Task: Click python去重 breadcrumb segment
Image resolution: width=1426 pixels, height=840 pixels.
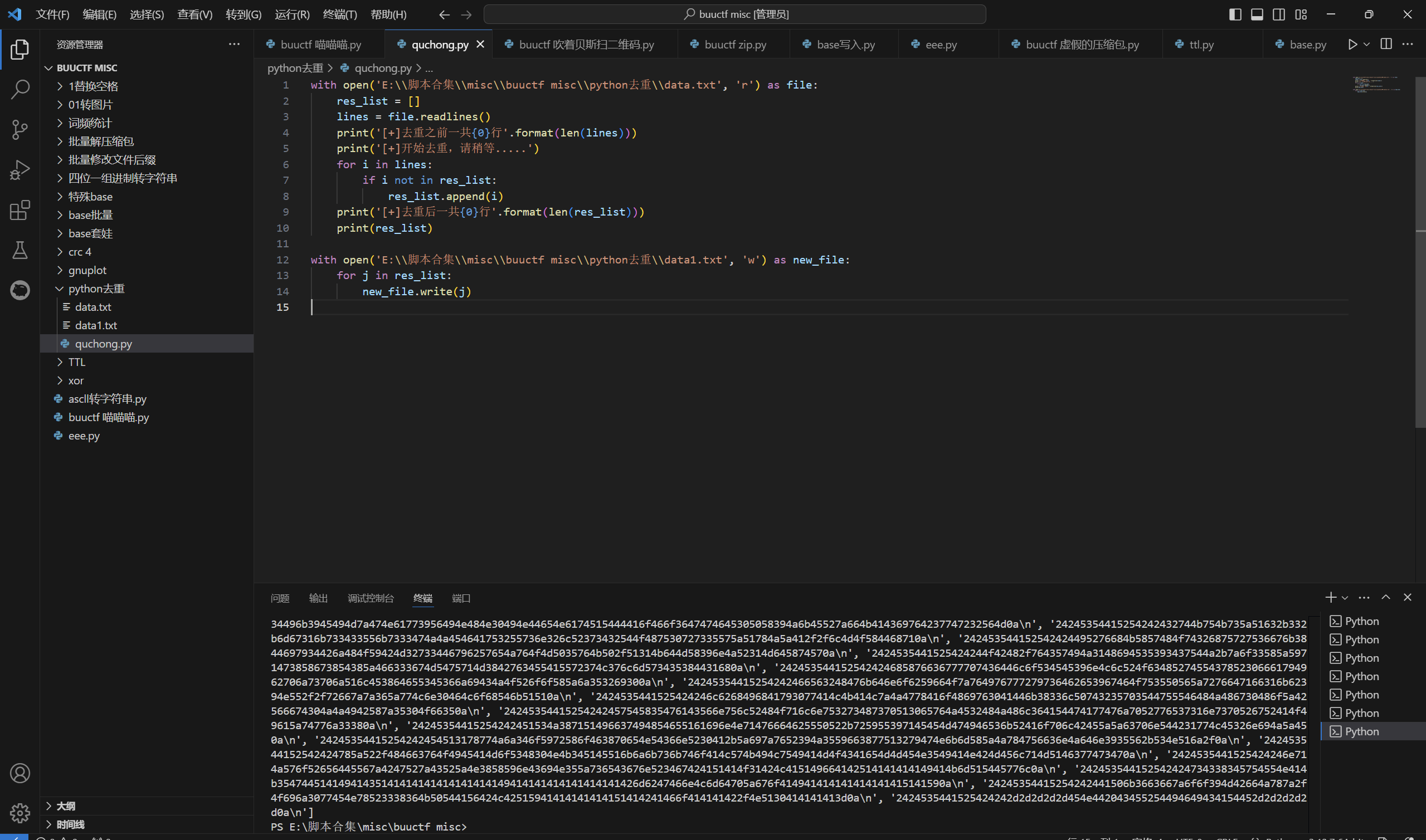Action: [295, 68]
